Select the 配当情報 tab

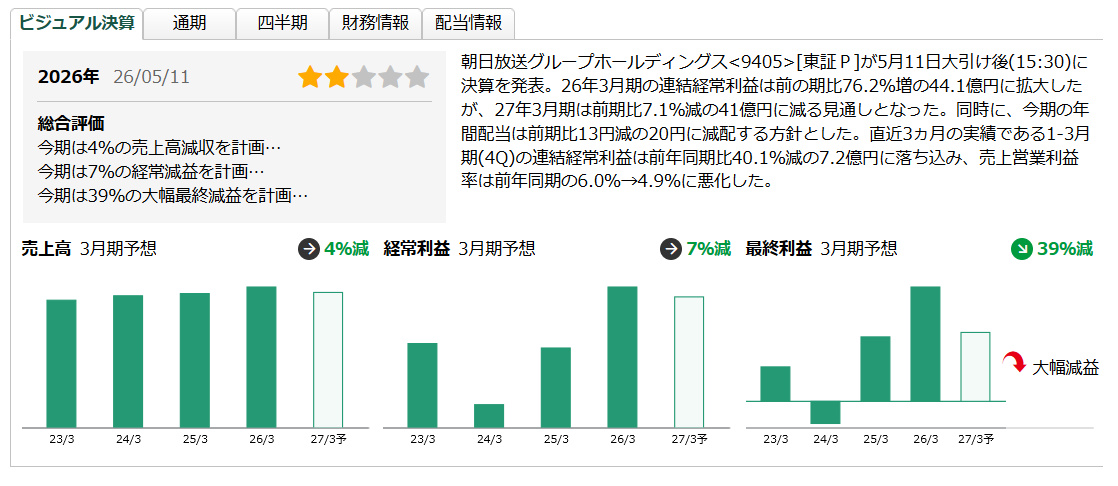468,23
